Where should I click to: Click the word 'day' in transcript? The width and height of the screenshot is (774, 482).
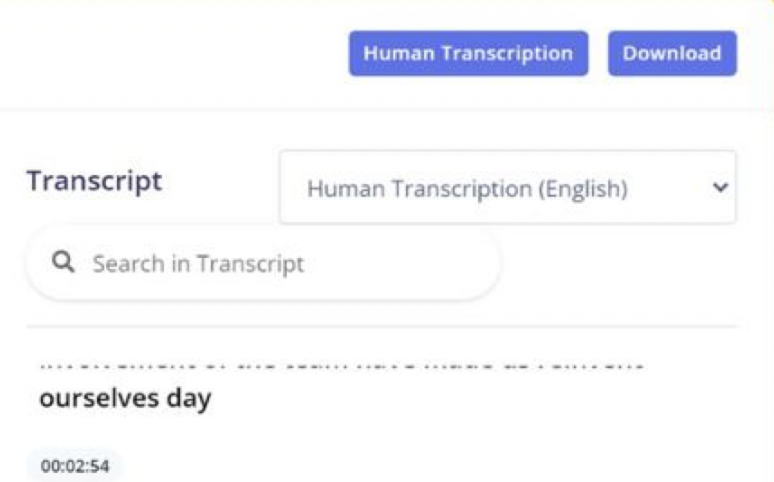click(x=189, y=399)
